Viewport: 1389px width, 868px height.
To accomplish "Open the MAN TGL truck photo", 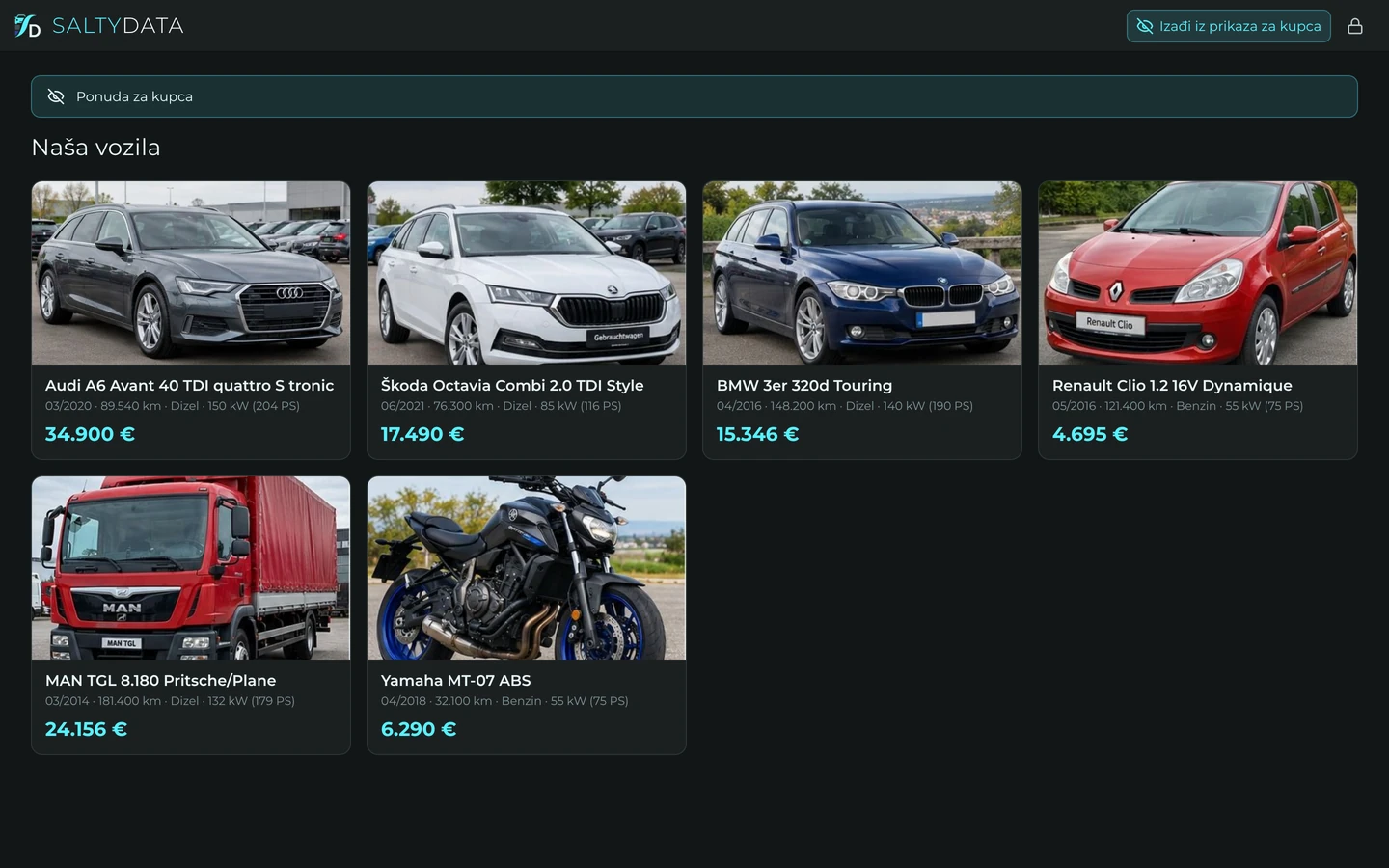I will (x=191, y=568).
